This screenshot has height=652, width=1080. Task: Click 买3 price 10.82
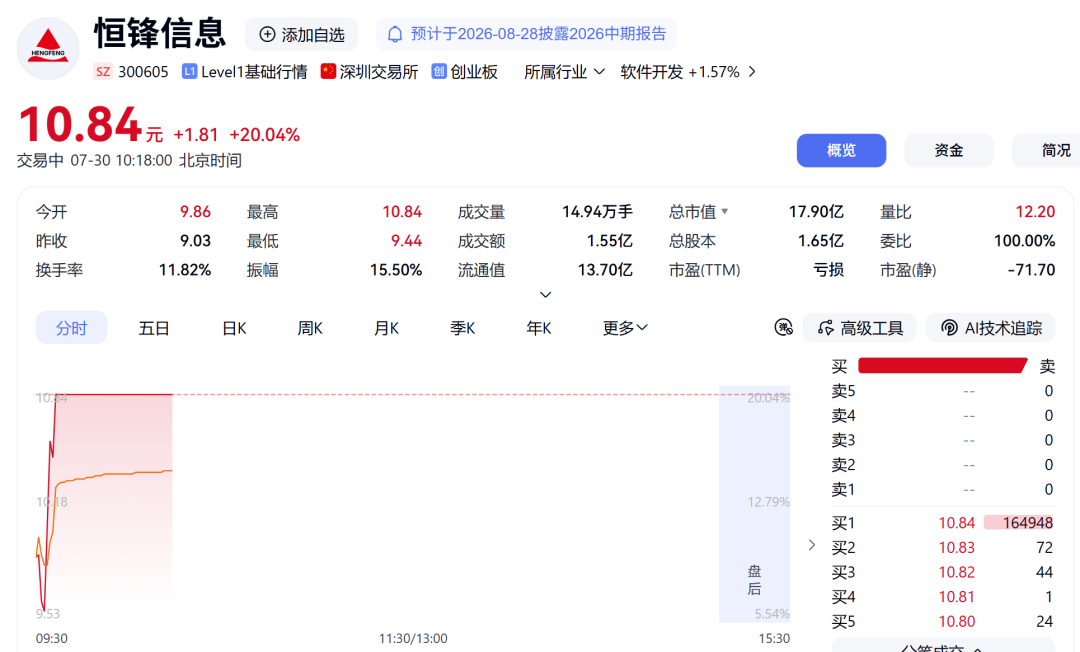pos(957,572)
